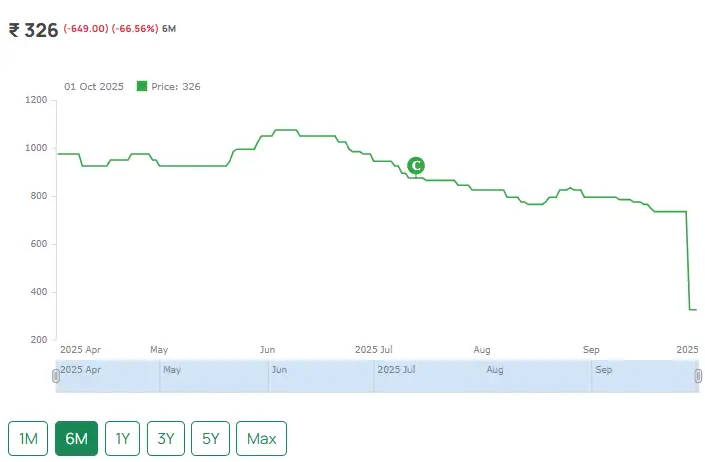The height and width of the screenshot is (462, 705).
Task: Click the Sep section in the navigator
Action: tap(643, 376)
